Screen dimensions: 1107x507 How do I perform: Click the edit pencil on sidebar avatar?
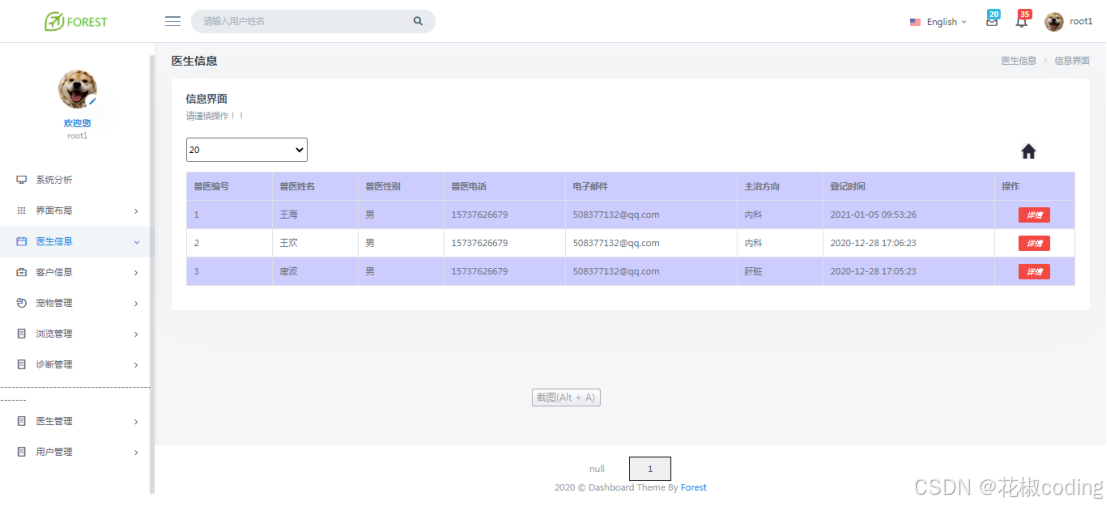pyautogui.click(x=92, y=101)
